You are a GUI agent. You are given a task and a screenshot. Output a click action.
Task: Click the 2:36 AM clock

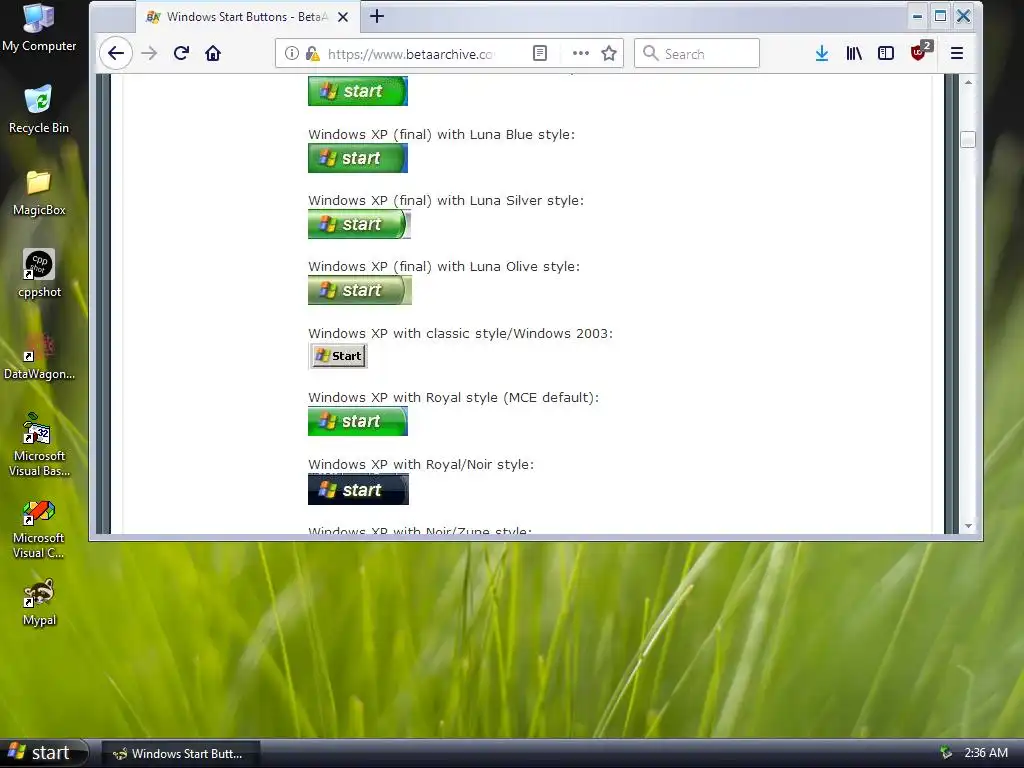click(986, 753)
